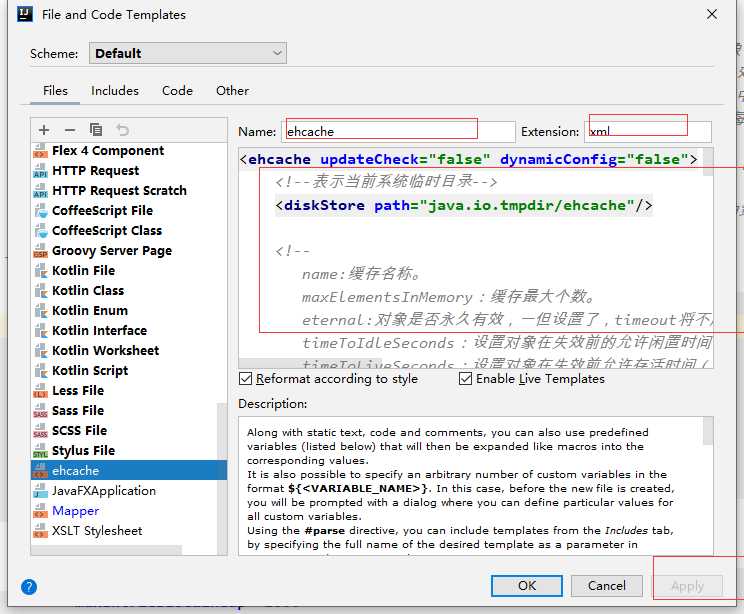The width and height of the screenshot is (744, 614).
Task: Select the Kotlin File icon
Action: [x=41, y=270]
